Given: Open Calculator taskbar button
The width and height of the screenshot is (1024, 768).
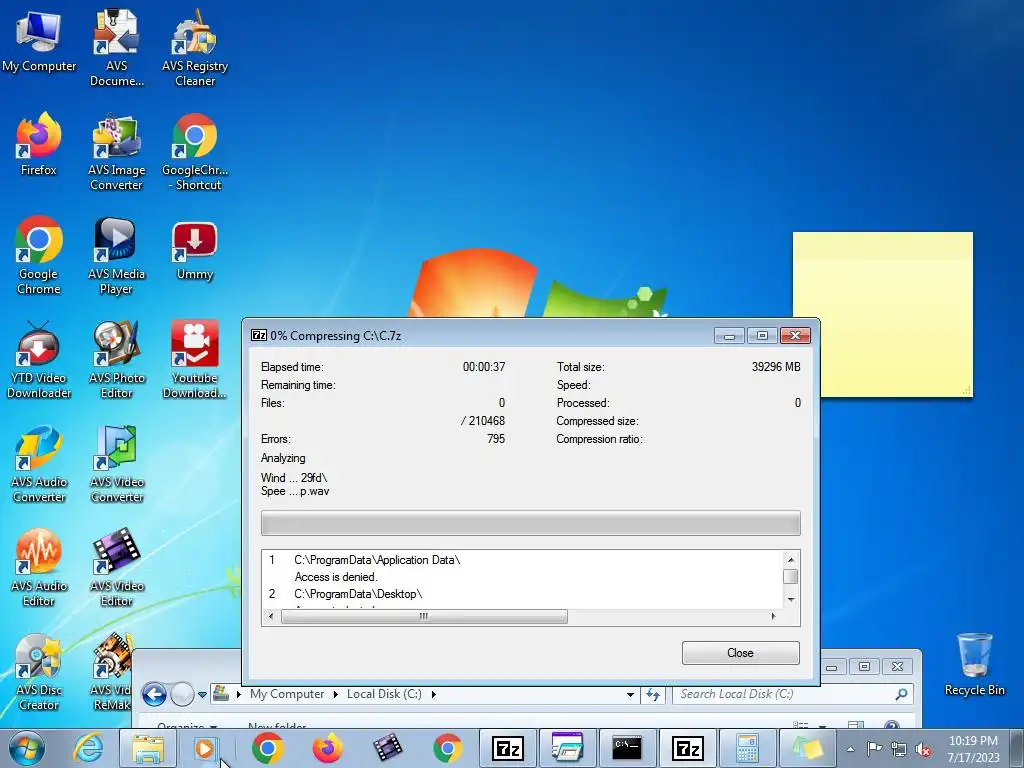Looking at the screenshot, I should click(746, 748).
